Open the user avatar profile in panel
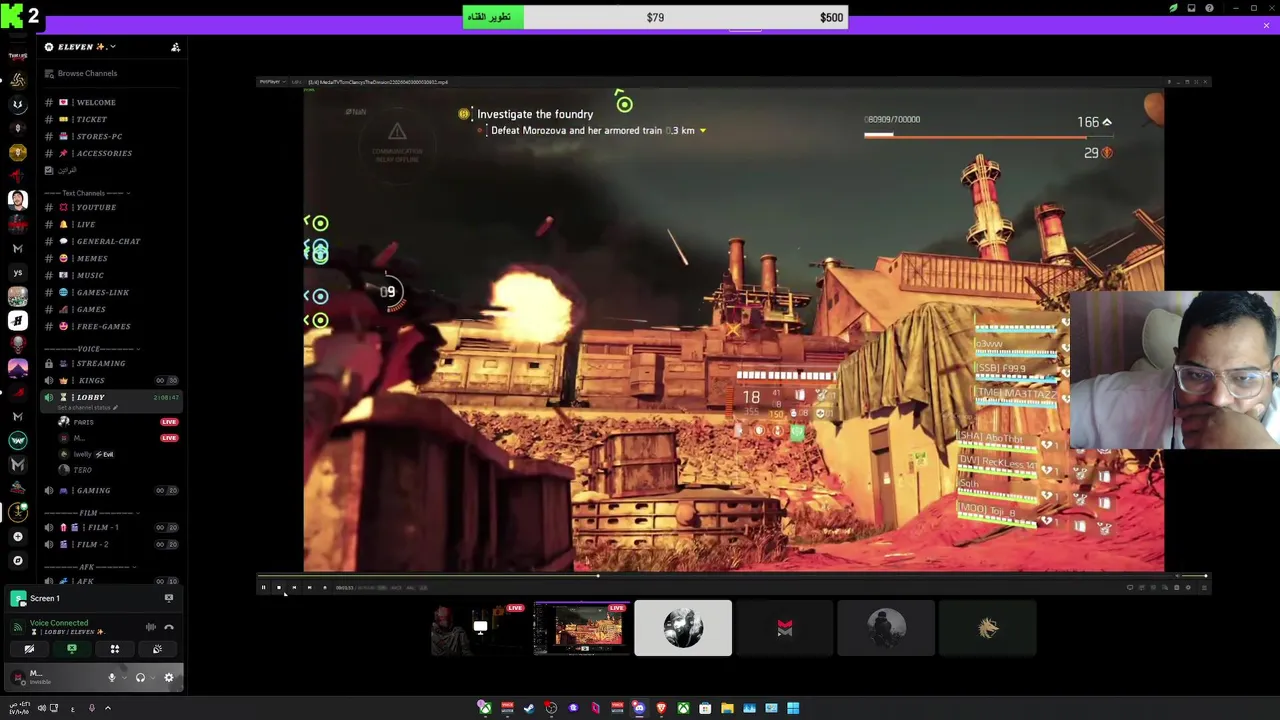 [18, 678]
